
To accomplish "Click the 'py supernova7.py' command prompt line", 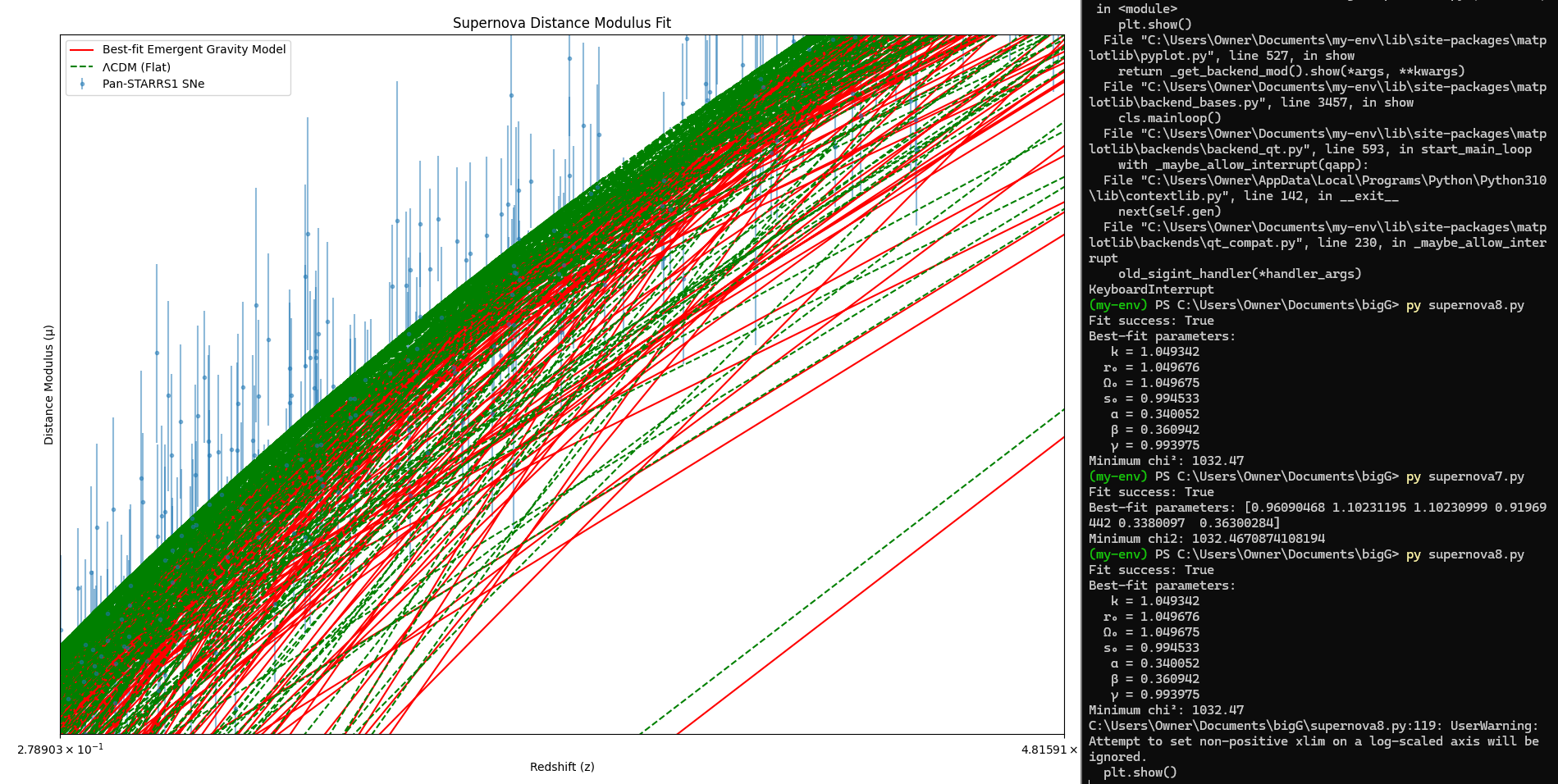I will (x=1306, y=476).
